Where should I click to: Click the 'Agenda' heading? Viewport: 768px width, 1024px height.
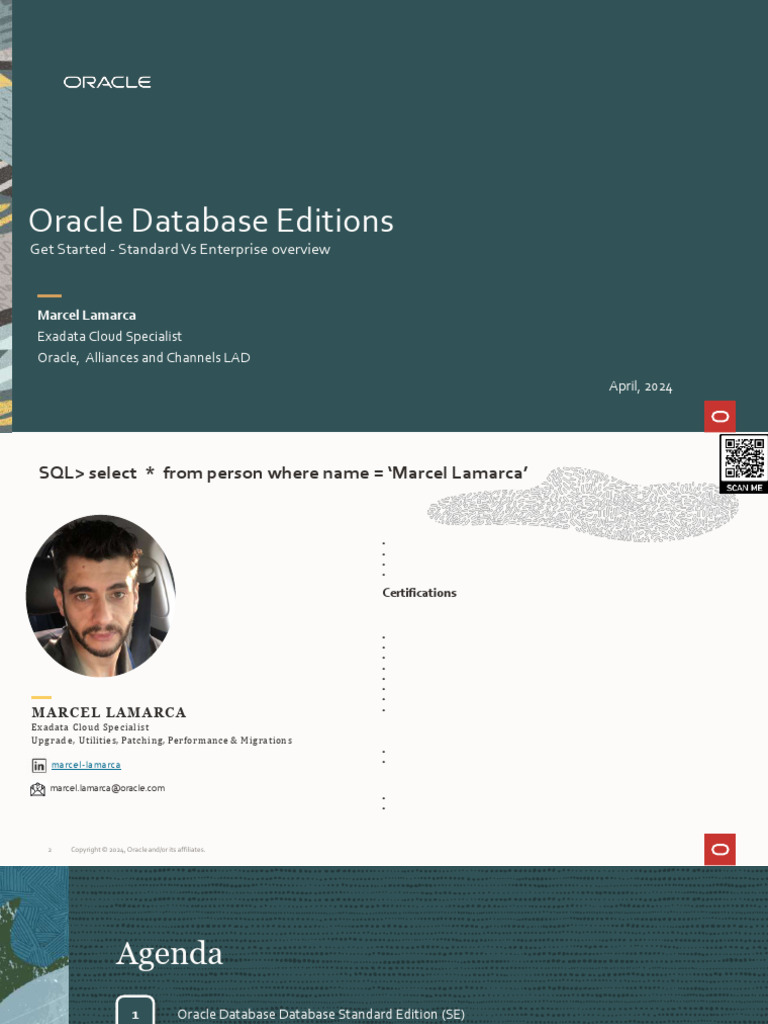click(169, 954)
